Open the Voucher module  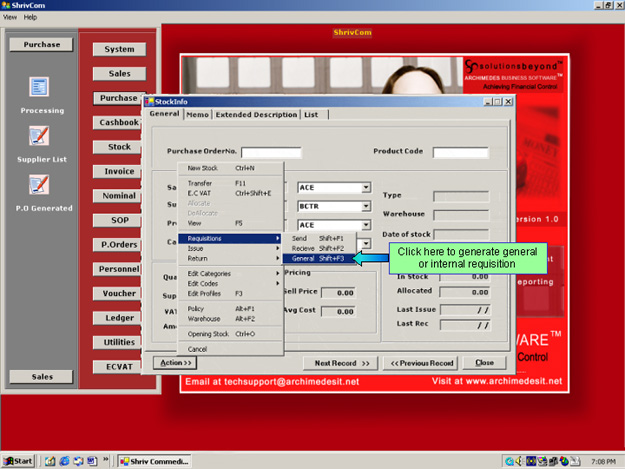118,293
